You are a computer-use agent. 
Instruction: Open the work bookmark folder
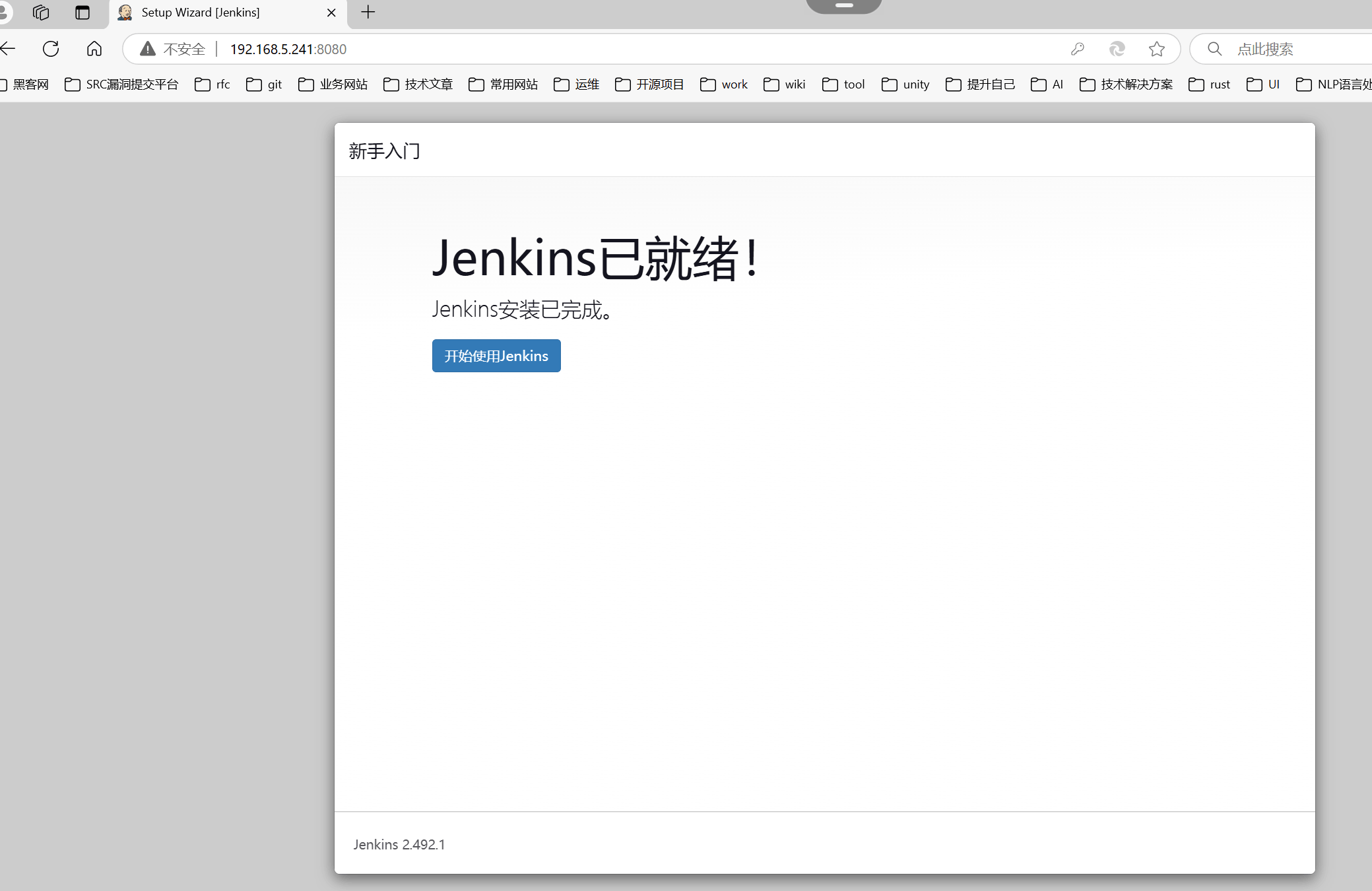tap(724, 84)
